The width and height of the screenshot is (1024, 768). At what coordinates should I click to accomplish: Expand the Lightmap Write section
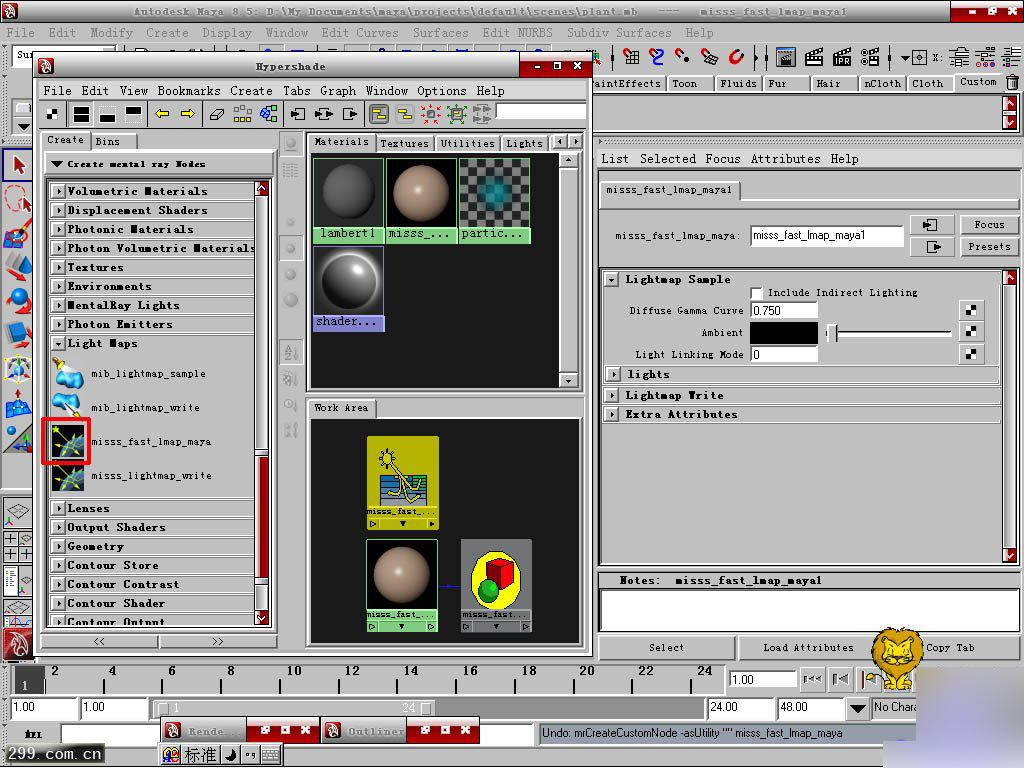(x=612, y=395)
